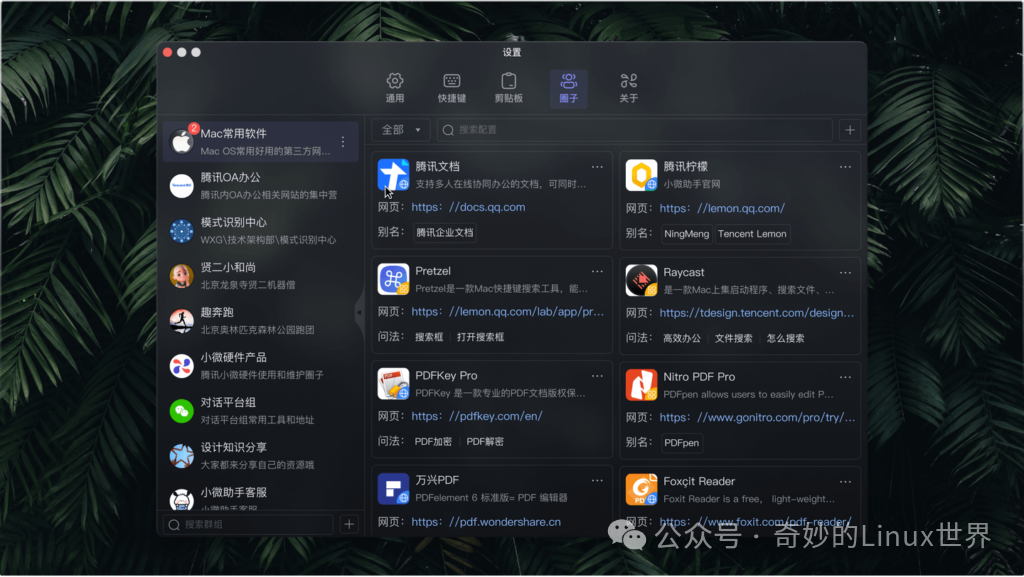
Task: Open the tdesign.tencent.com link
Action: 756,313
